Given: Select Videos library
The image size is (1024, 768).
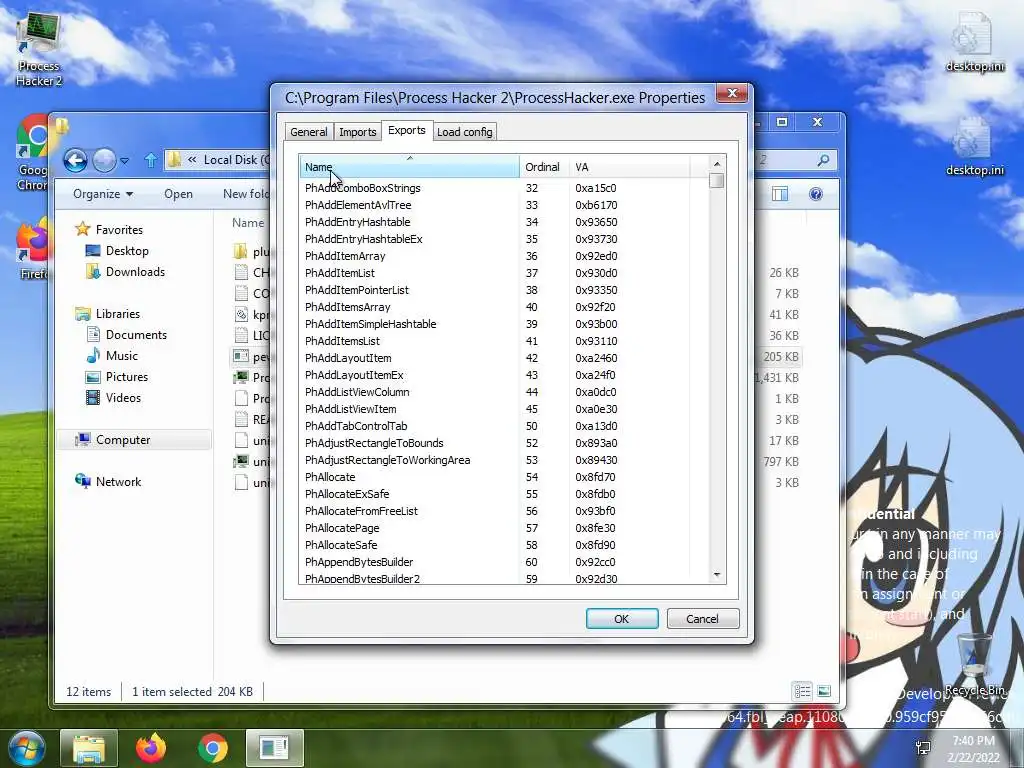Looking at the screenshot, I should 123,398.
